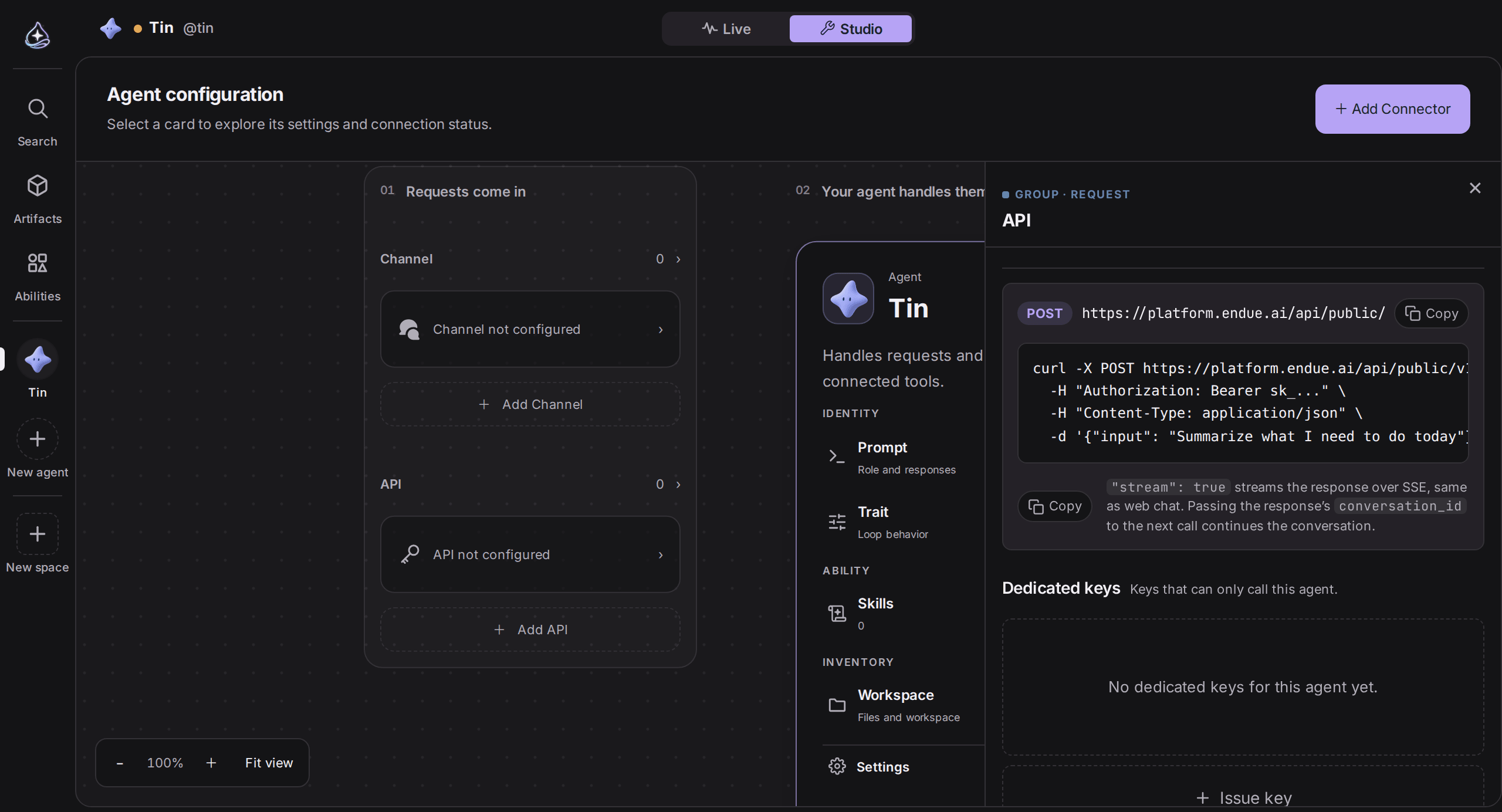Switch to the Live tab
The height and width of the screenshot is (812, 1502).
726,29
